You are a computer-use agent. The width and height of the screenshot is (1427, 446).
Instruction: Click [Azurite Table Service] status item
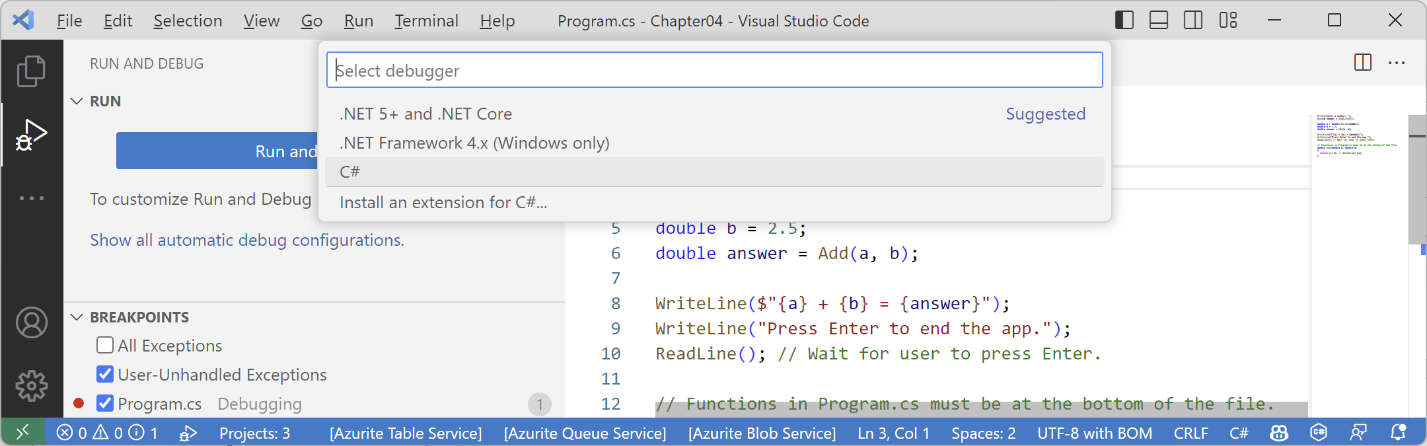click(x=405, y=433)
